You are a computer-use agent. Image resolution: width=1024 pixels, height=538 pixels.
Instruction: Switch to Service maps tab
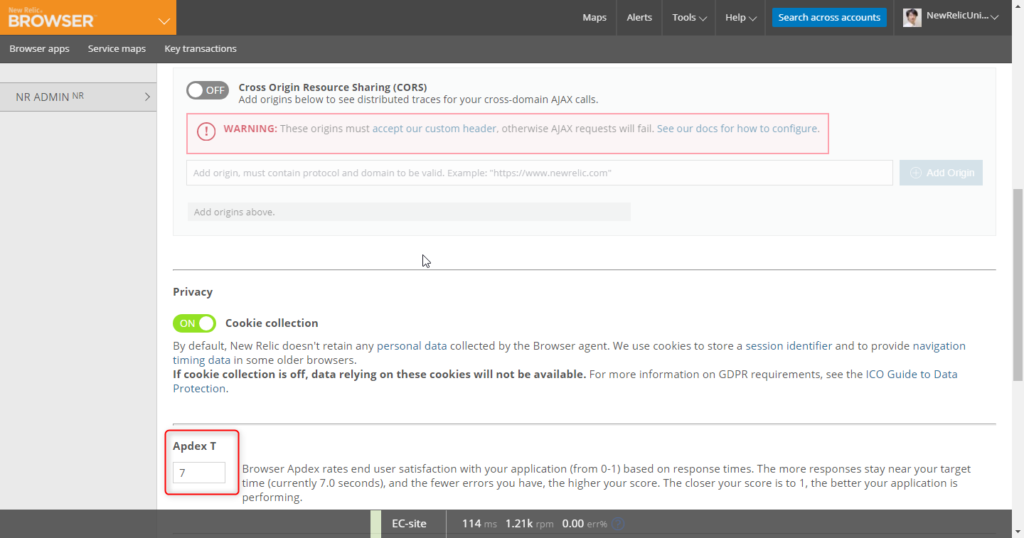pos(117,49)
